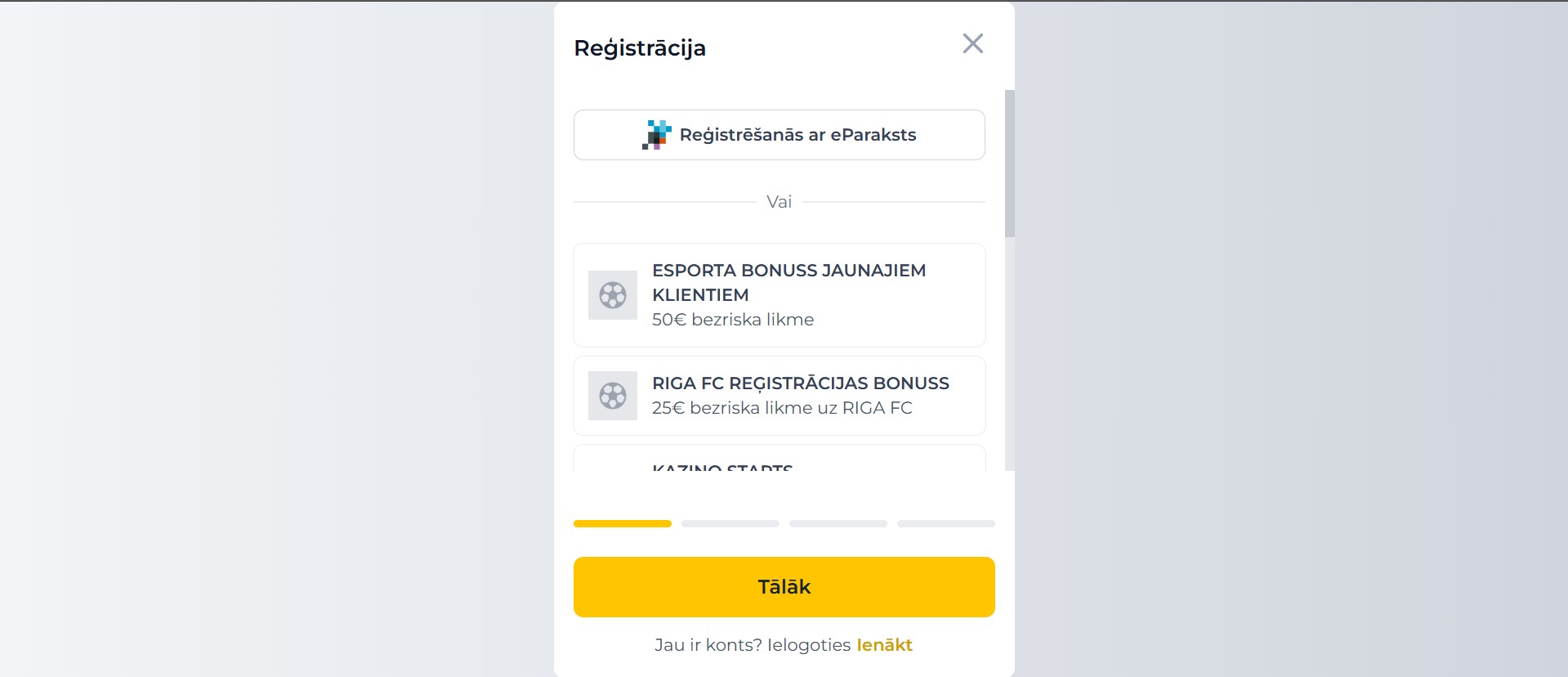Click the Reģistrācija dialog heading
The height and width of the screenshot is (677, 1568).
(640, 48)
